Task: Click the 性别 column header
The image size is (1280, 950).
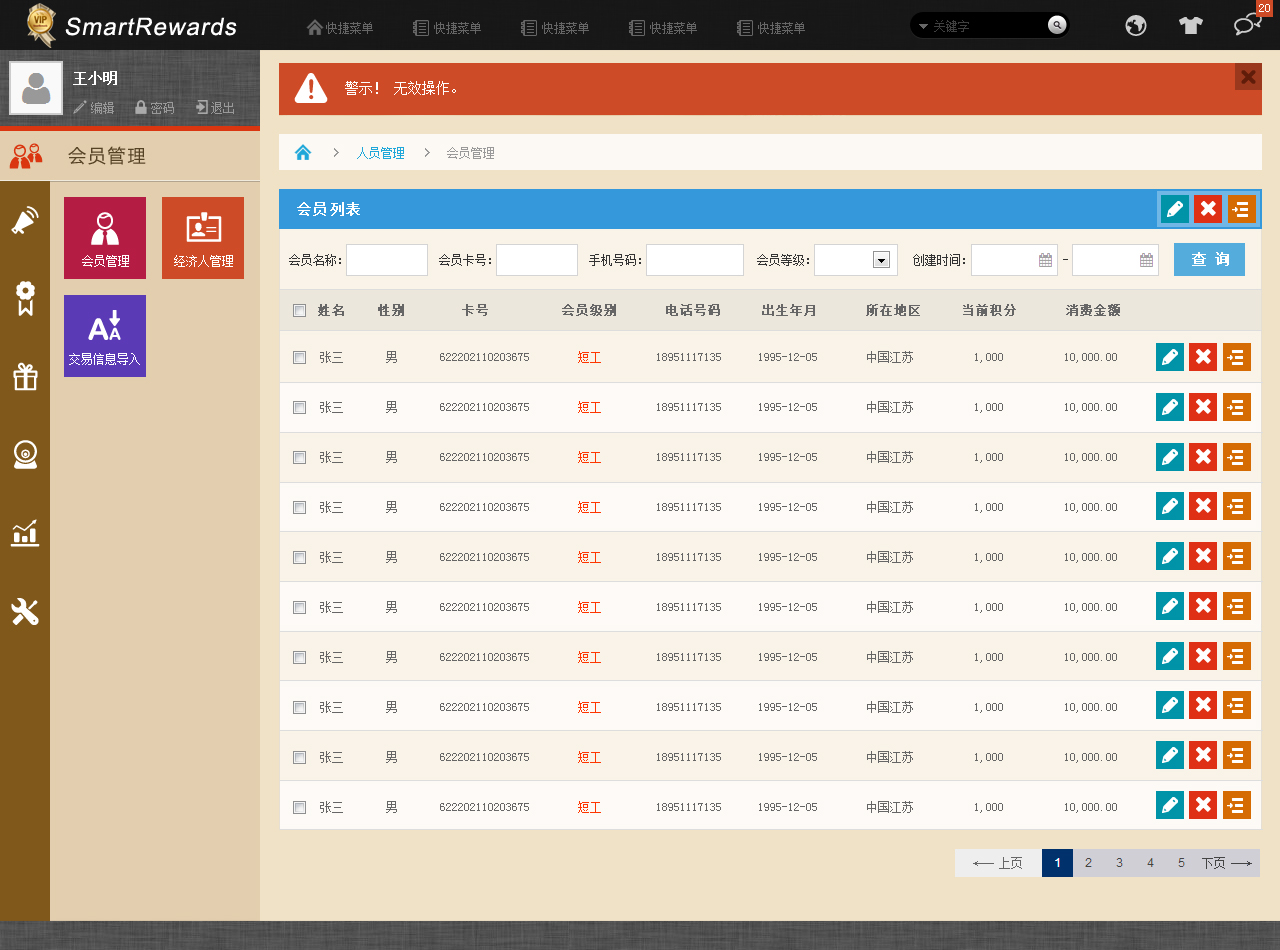Action: 391,311
